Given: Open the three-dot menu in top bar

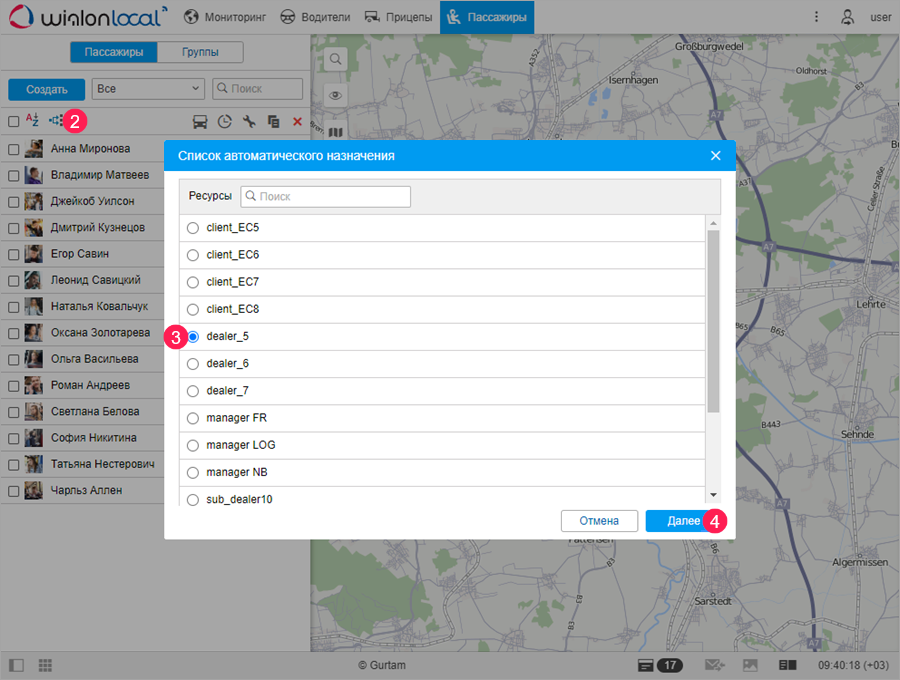Looking at the screenshot, I should (816, 17).
